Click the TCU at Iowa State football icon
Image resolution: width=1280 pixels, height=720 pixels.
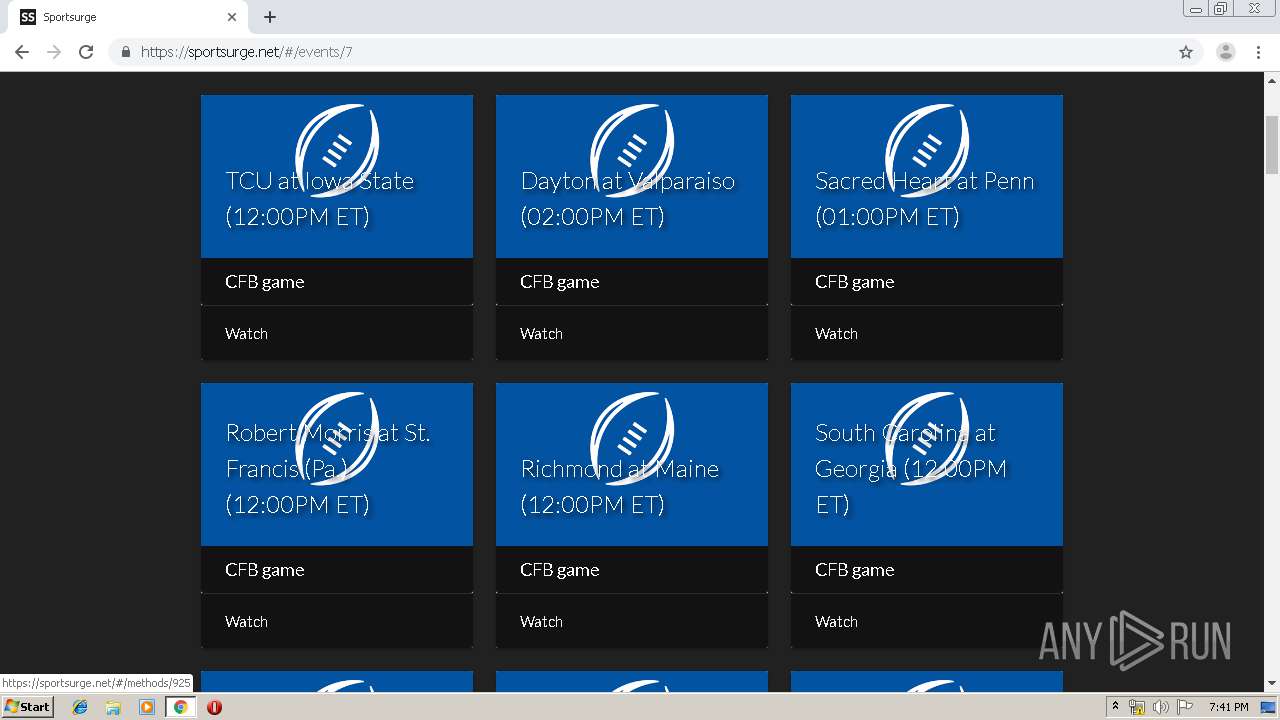click(x=337, y=151)
